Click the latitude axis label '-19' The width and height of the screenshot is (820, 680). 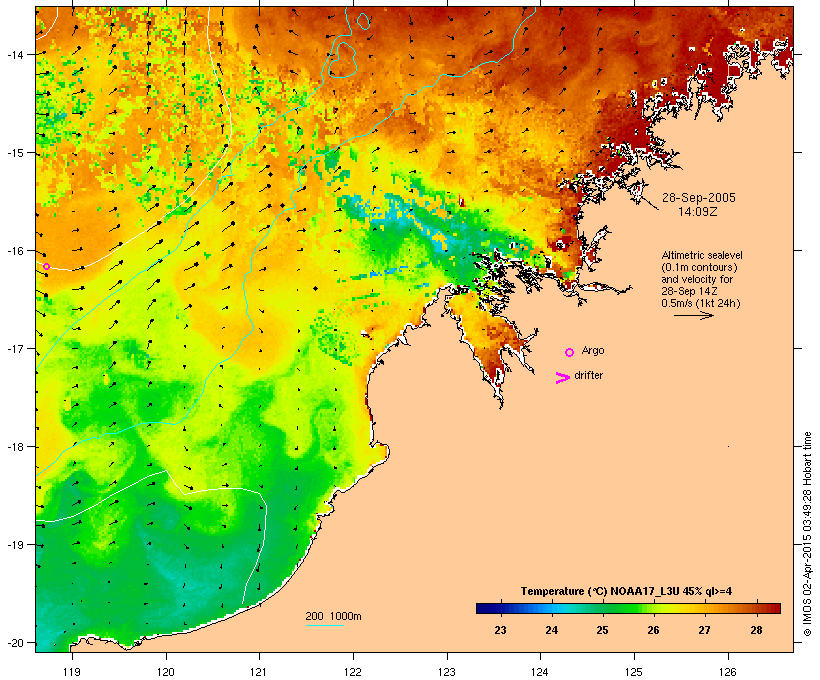pos(15,545)
